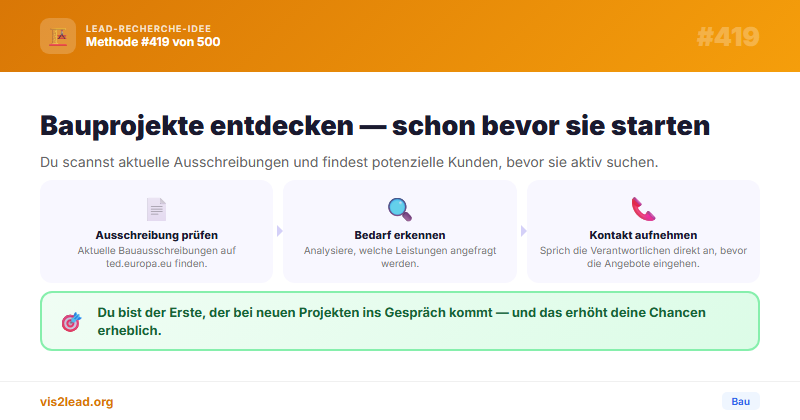Click the document icon above Ausschreibung prüfen

[156, 209]
